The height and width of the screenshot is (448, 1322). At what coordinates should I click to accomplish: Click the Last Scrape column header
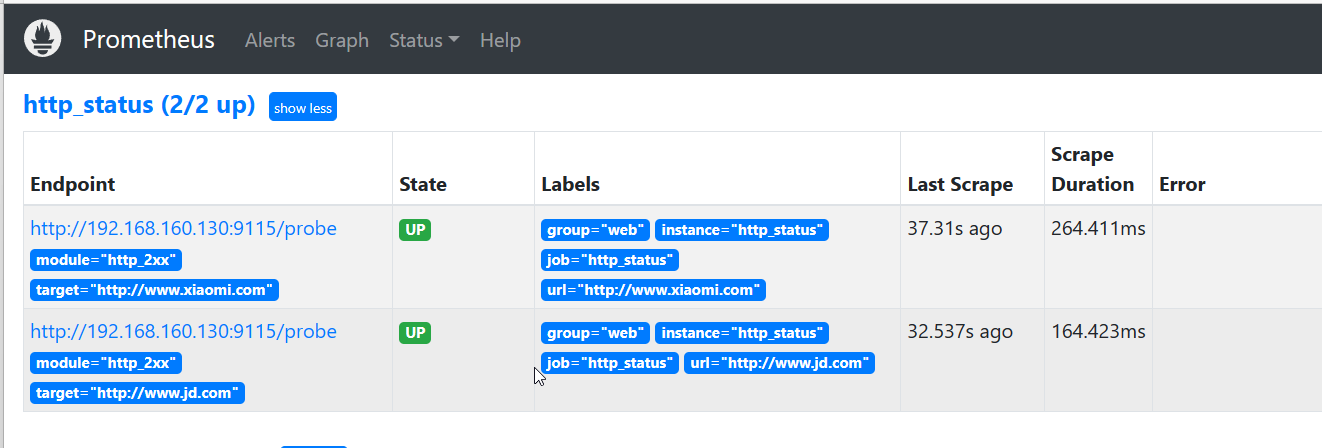(x=960, y=184)
